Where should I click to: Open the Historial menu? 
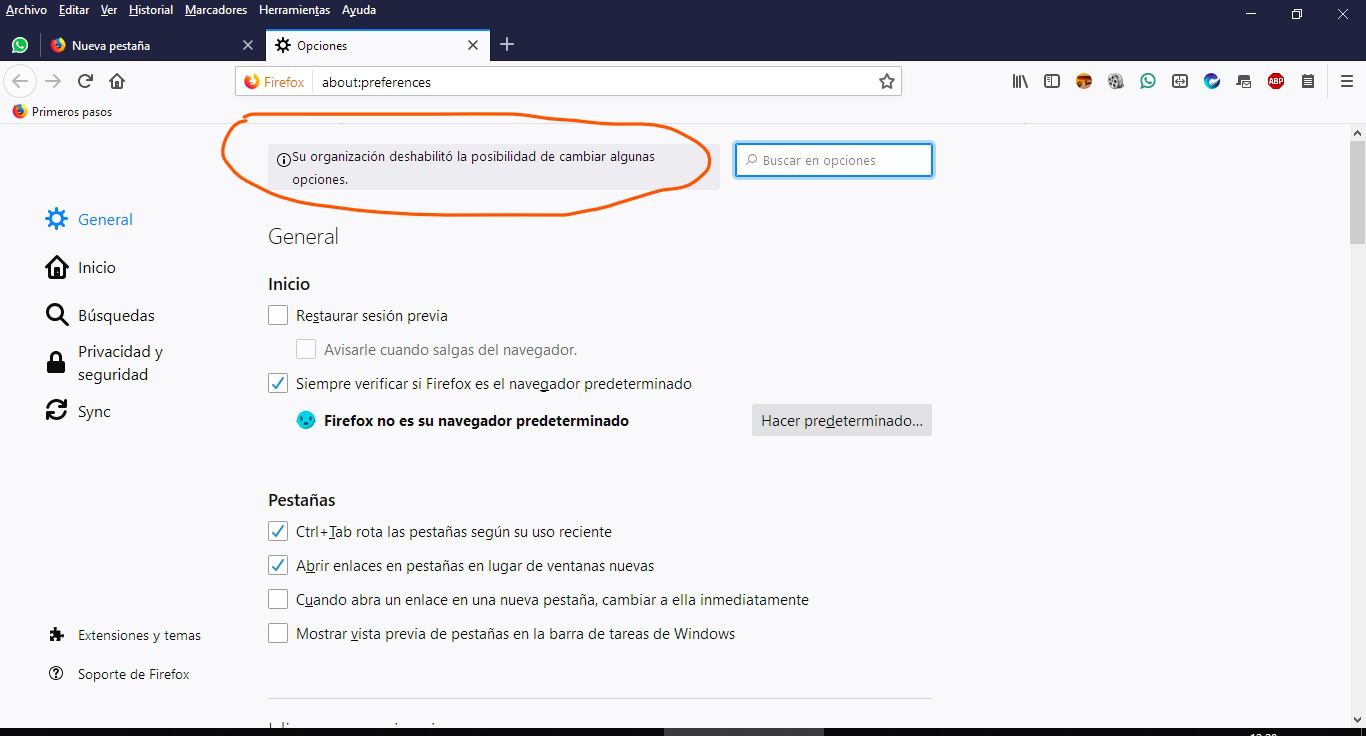151,10
